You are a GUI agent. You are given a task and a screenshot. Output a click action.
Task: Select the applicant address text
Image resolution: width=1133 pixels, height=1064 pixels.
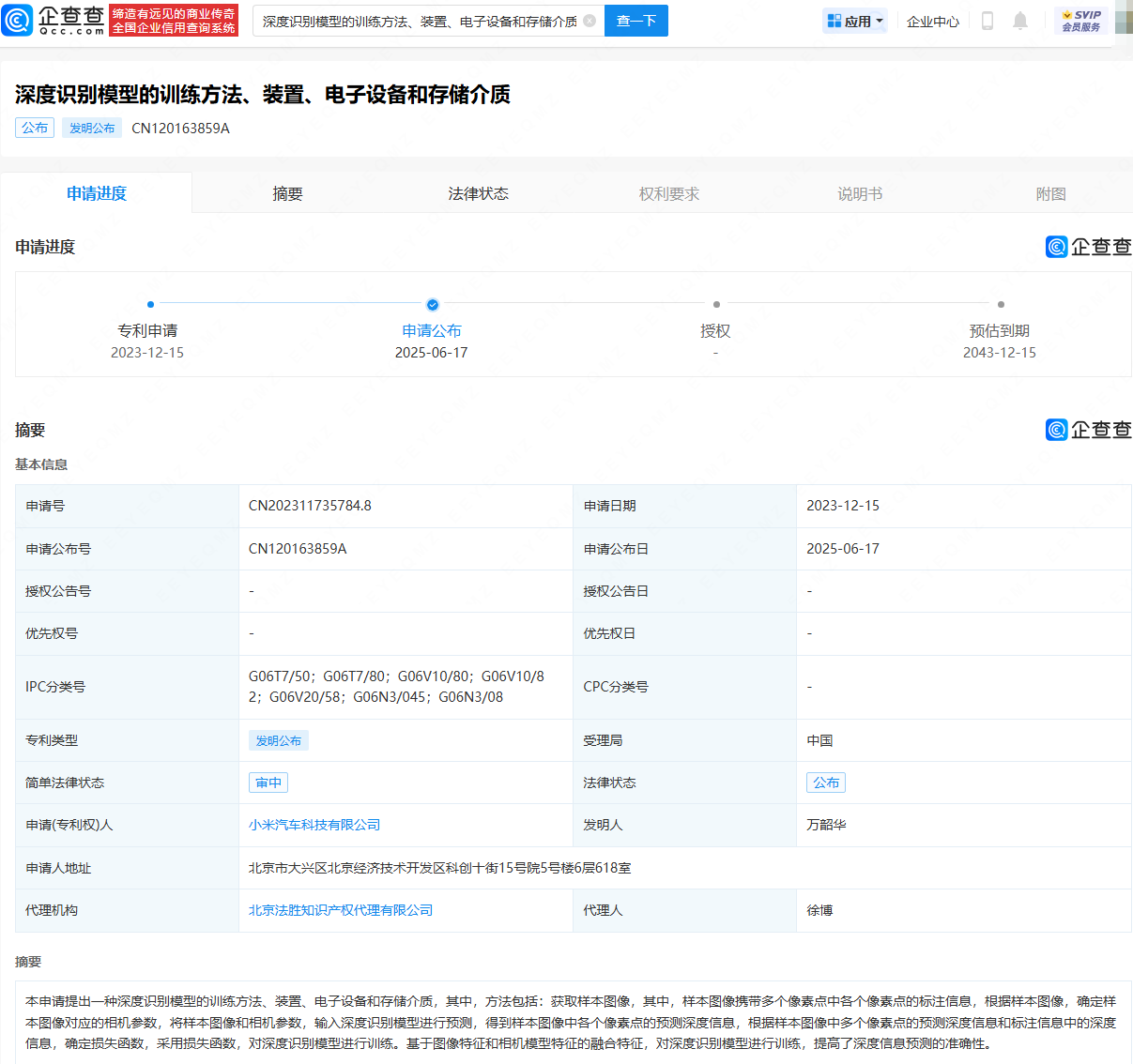439,868
